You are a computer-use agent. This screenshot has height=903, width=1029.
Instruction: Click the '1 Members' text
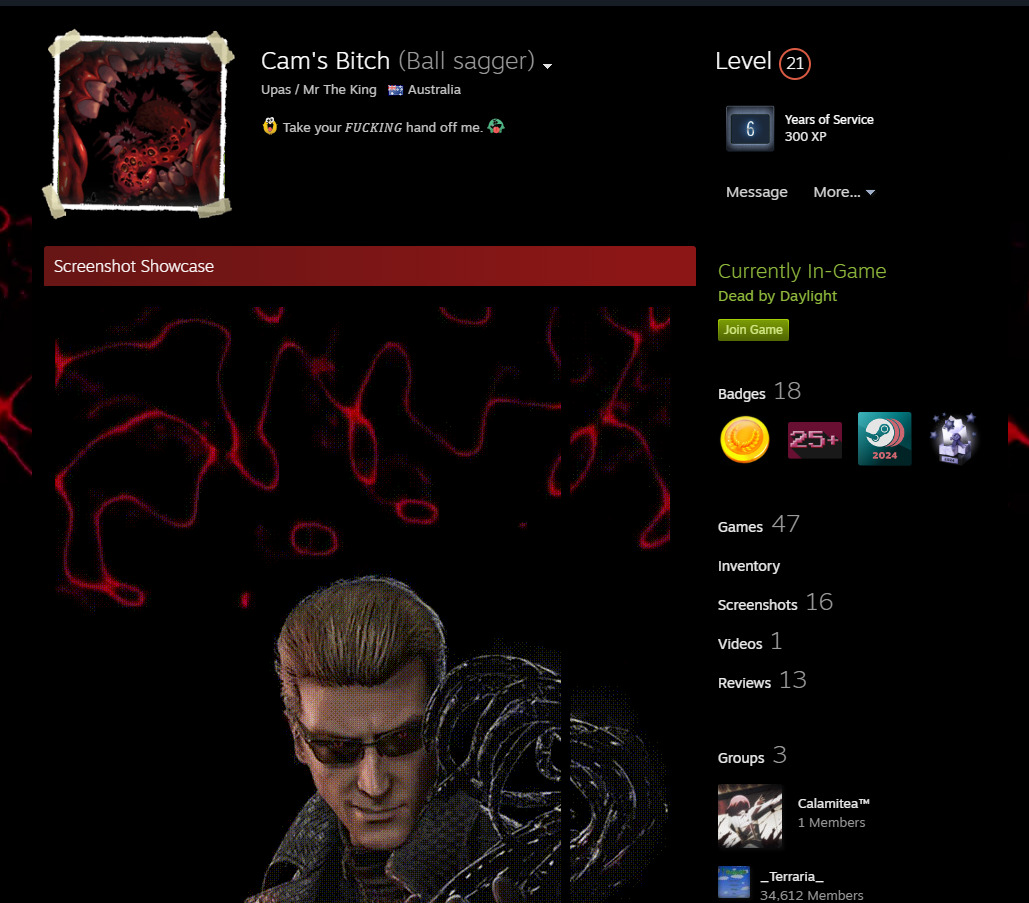[831, 822]
